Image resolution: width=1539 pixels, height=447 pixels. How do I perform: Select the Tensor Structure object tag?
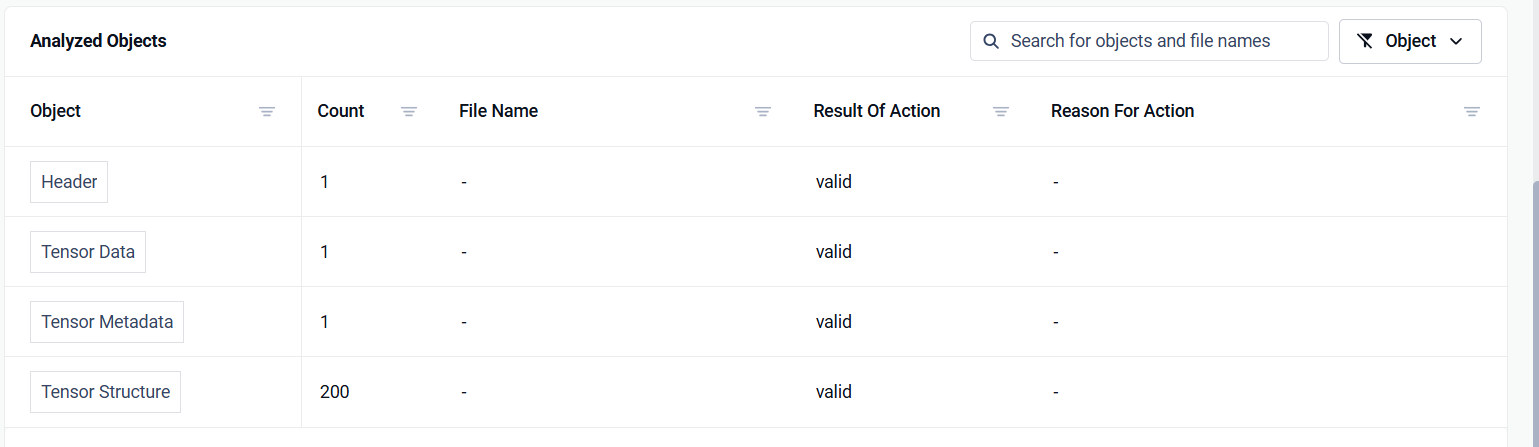pos(105,392)
